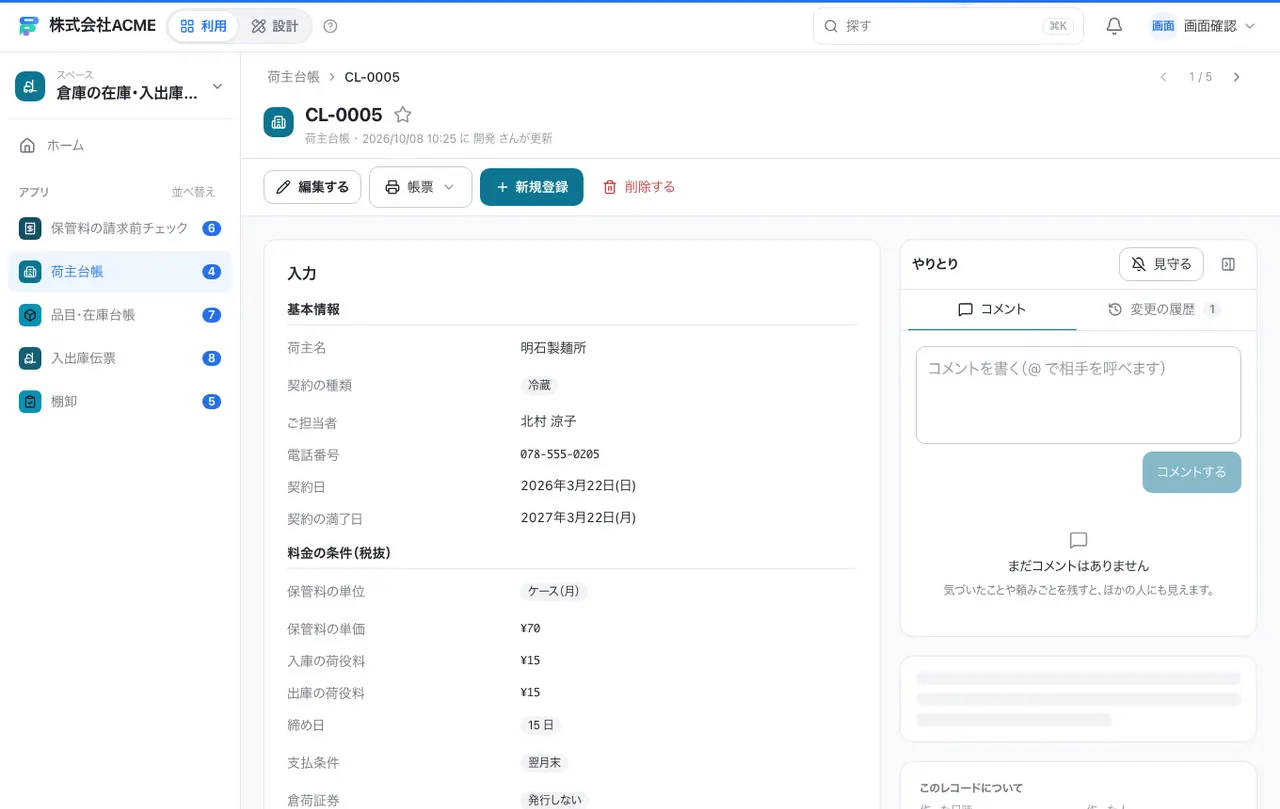
Task: Click the 翌月末 payment terms tag
Action: coord(544,763)
